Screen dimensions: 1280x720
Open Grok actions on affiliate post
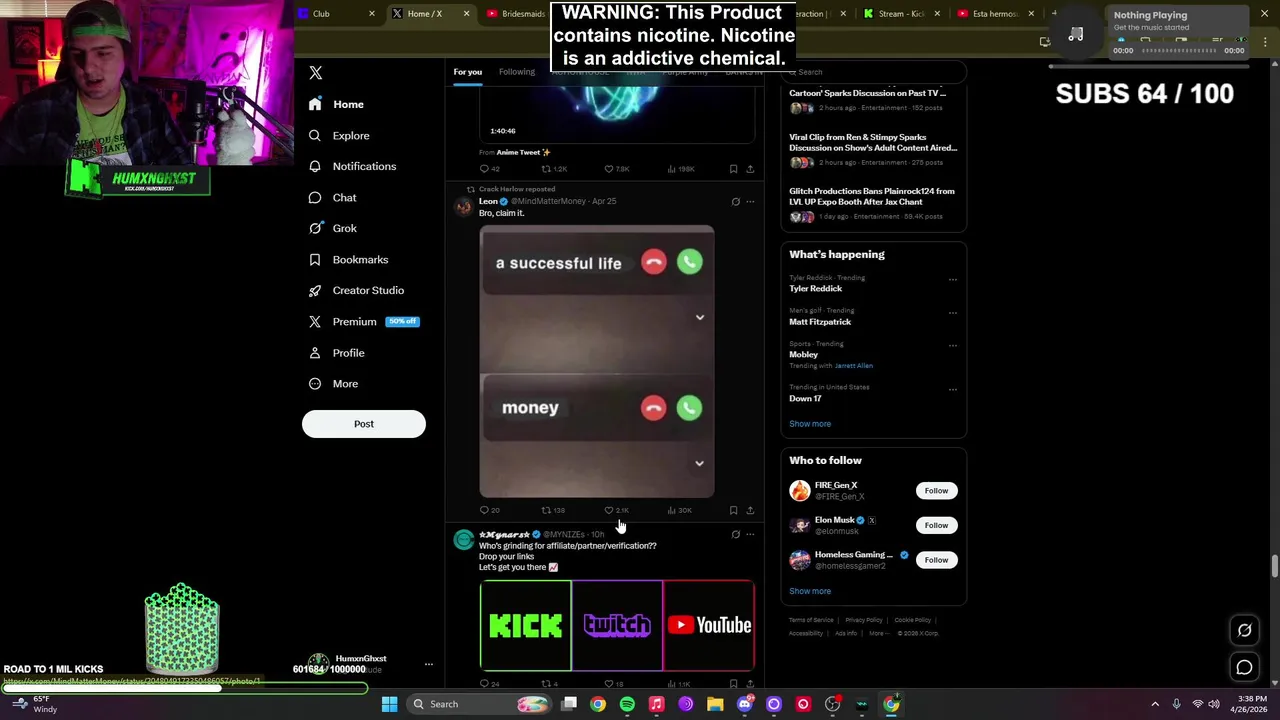[x=735, y=534]
